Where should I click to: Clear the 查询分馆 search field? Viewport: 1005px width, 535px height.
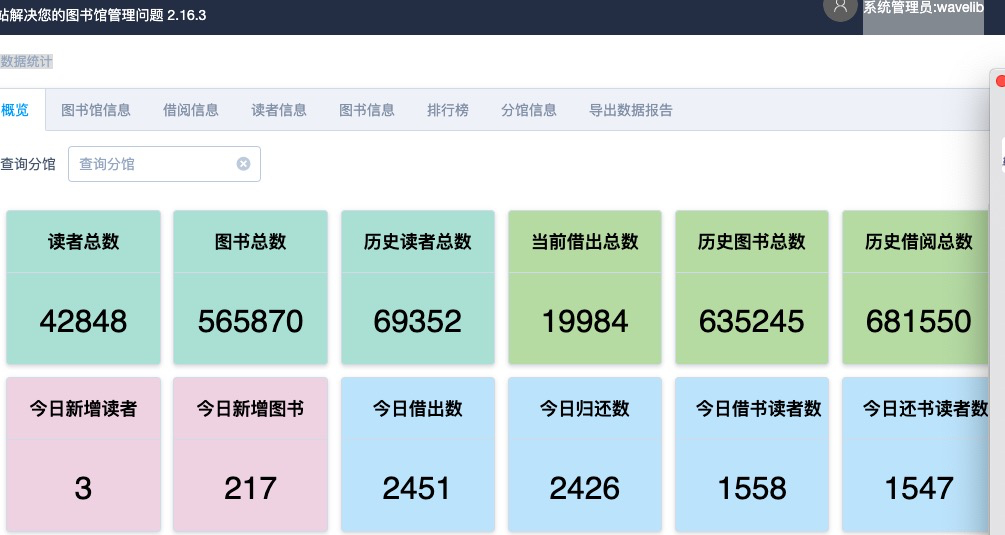243,164
